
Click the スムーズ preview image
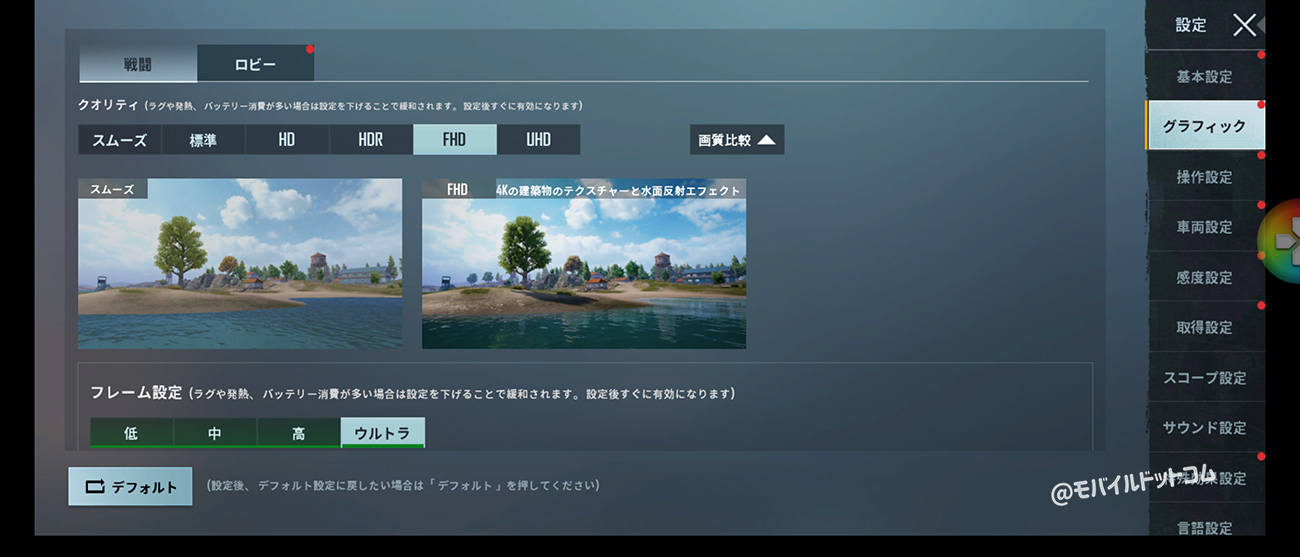(x=240, y=264)
